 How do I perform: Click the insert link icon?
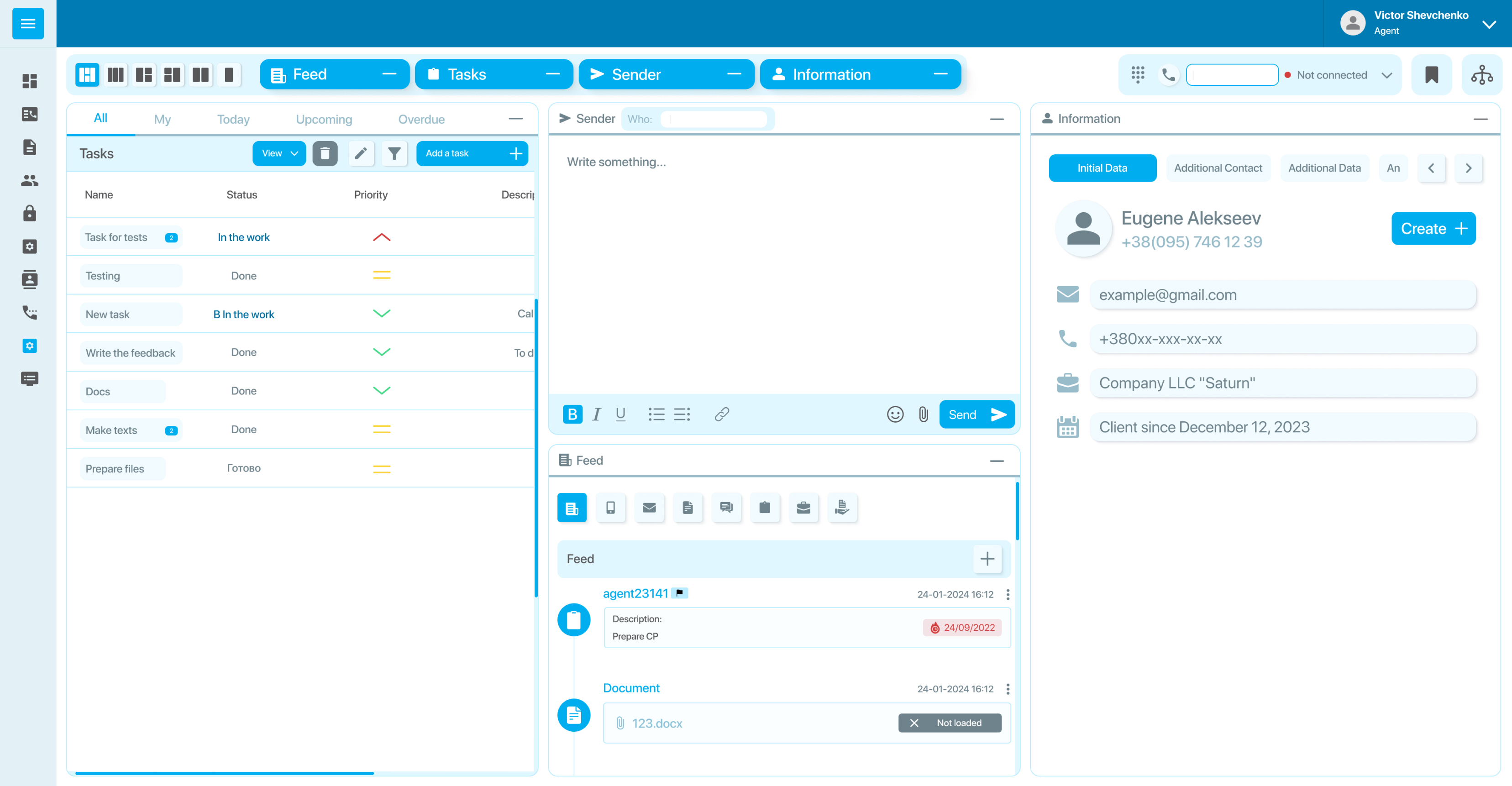coord(721,414)
